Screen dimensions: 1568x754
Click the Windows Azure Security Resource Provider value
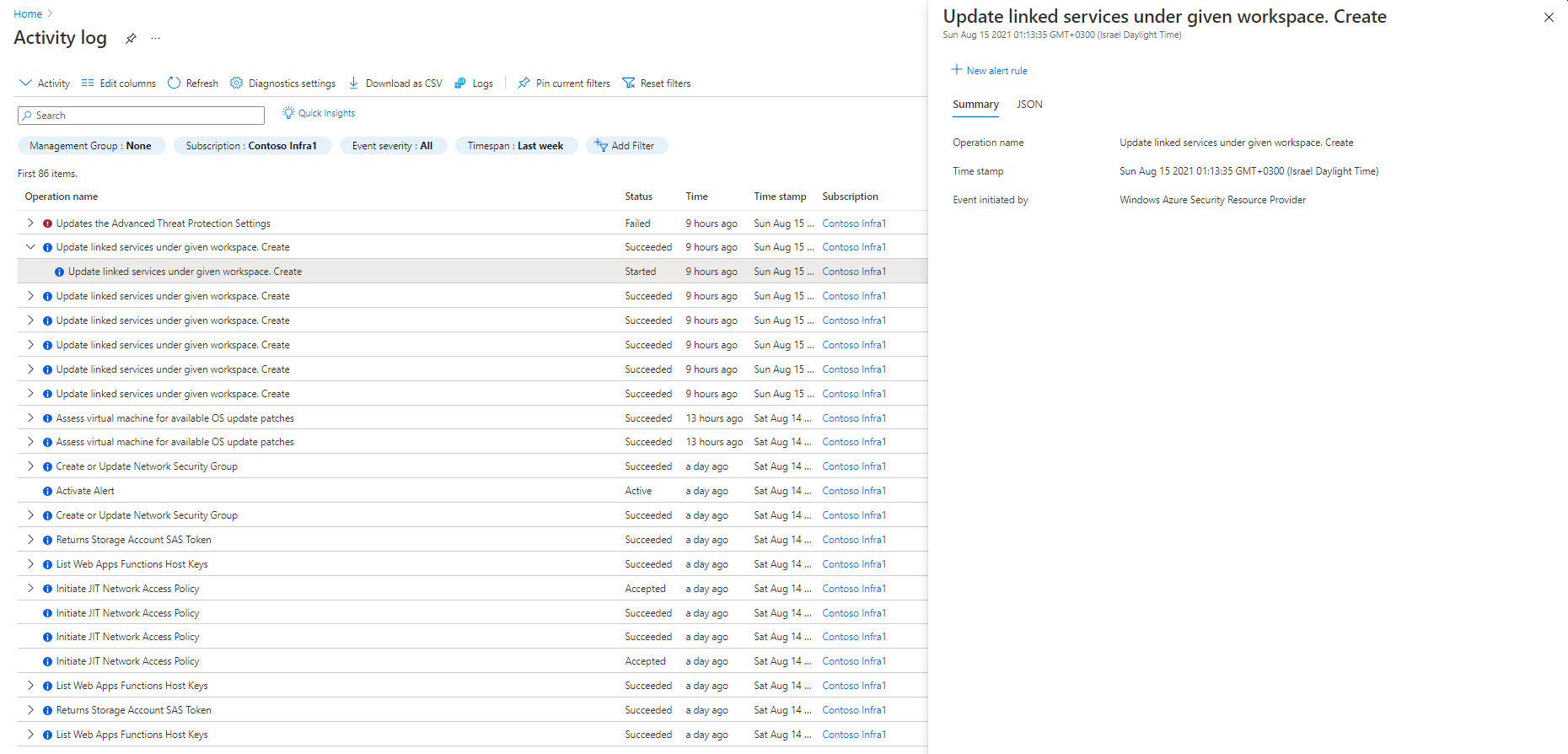pos(1212,200)
